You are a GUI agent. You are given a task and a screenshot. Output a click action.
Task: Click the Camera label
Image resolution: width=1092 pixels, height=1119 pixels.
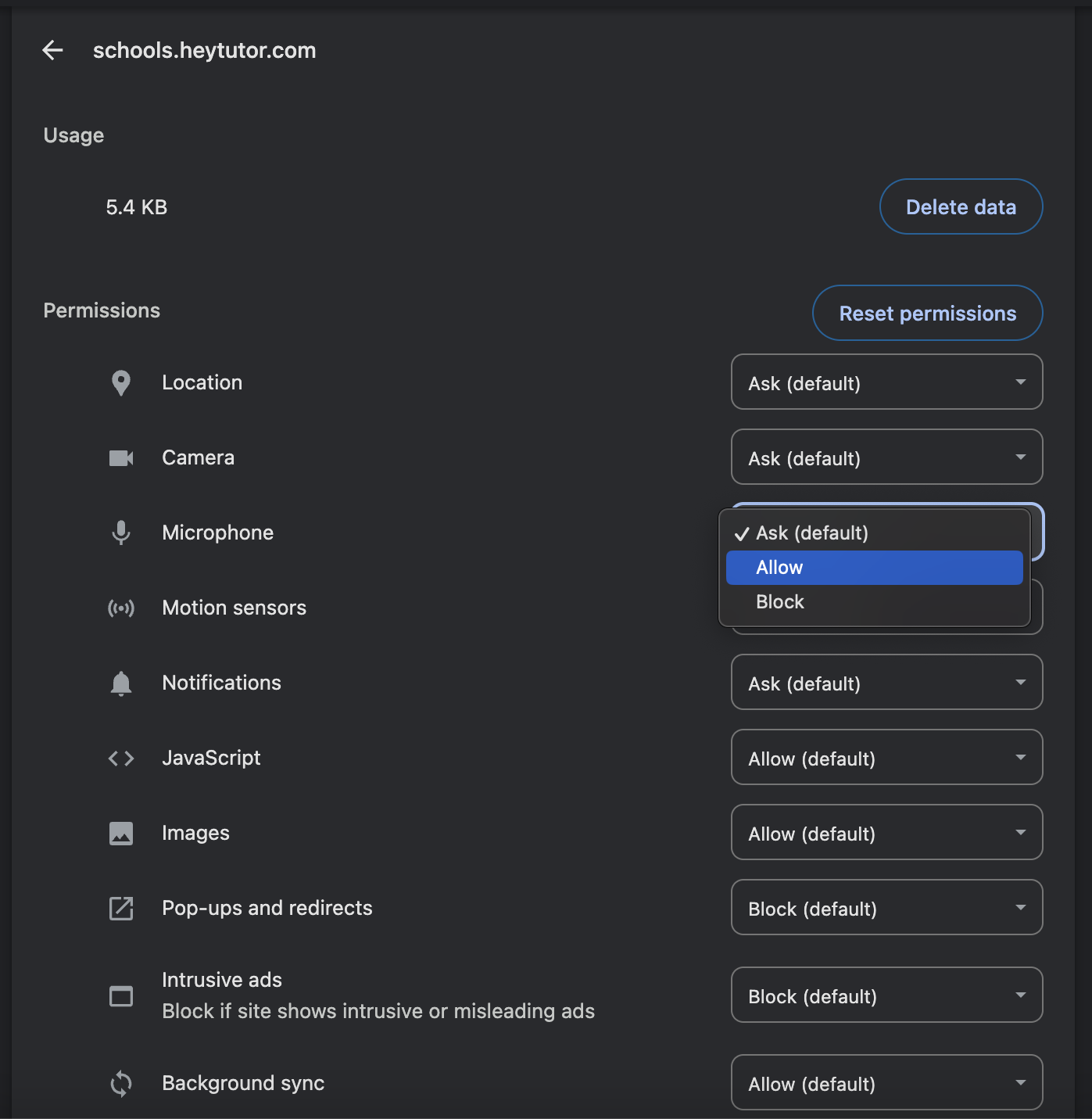point(199,457)
